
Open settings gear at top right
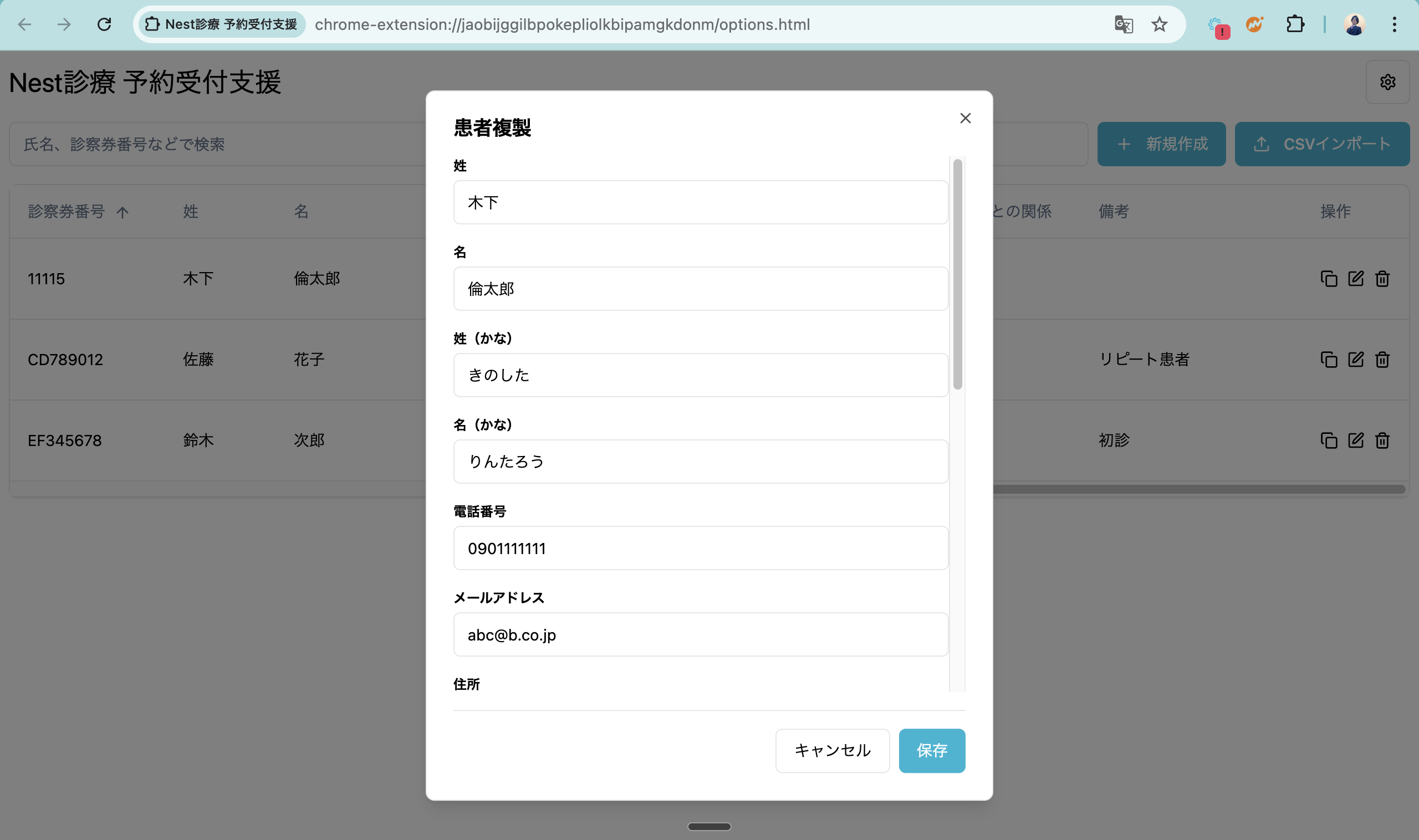point(1387,82)
